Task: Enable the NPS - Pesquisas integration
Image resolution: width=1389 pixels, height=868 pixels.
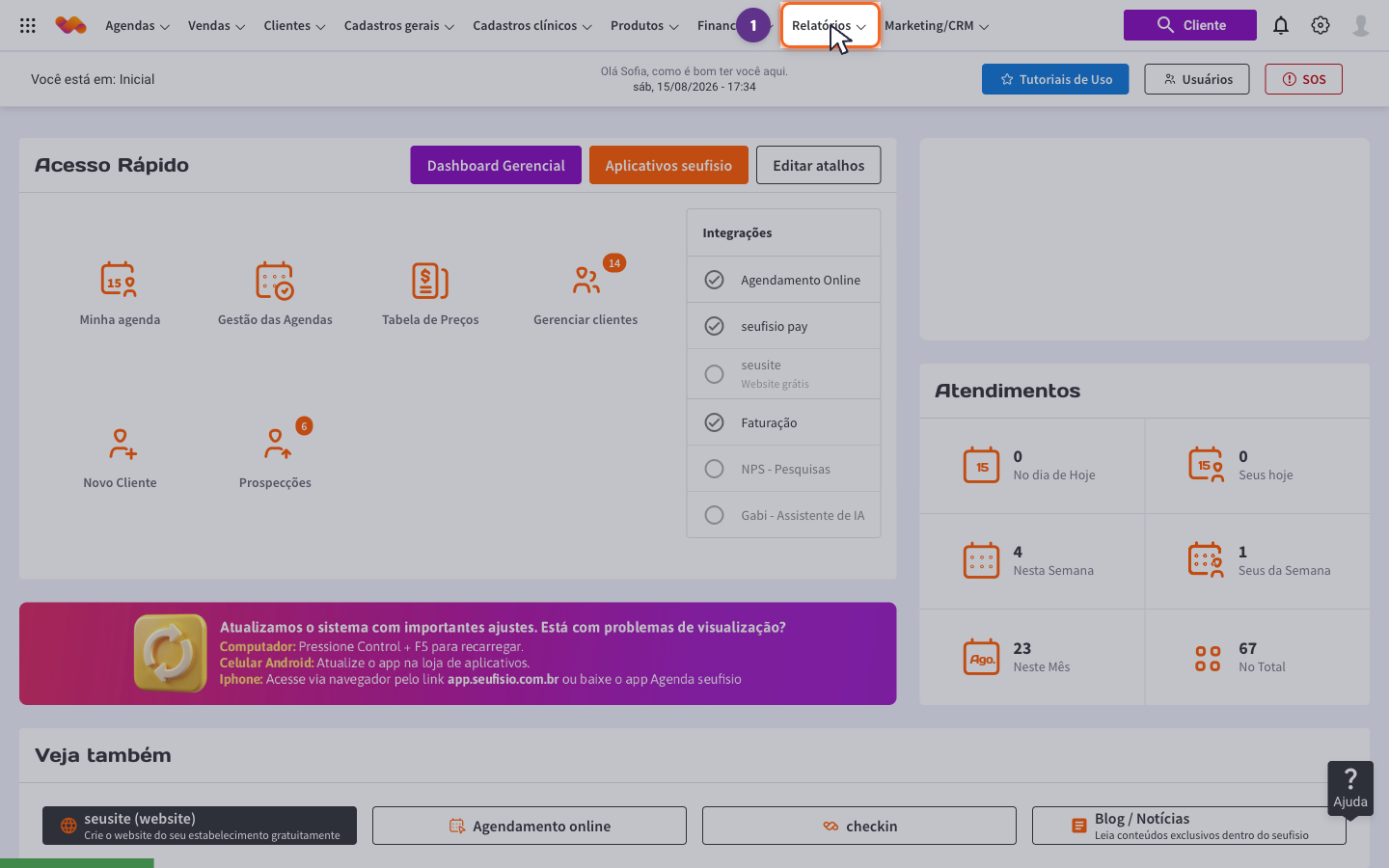Action: [714, 469]
